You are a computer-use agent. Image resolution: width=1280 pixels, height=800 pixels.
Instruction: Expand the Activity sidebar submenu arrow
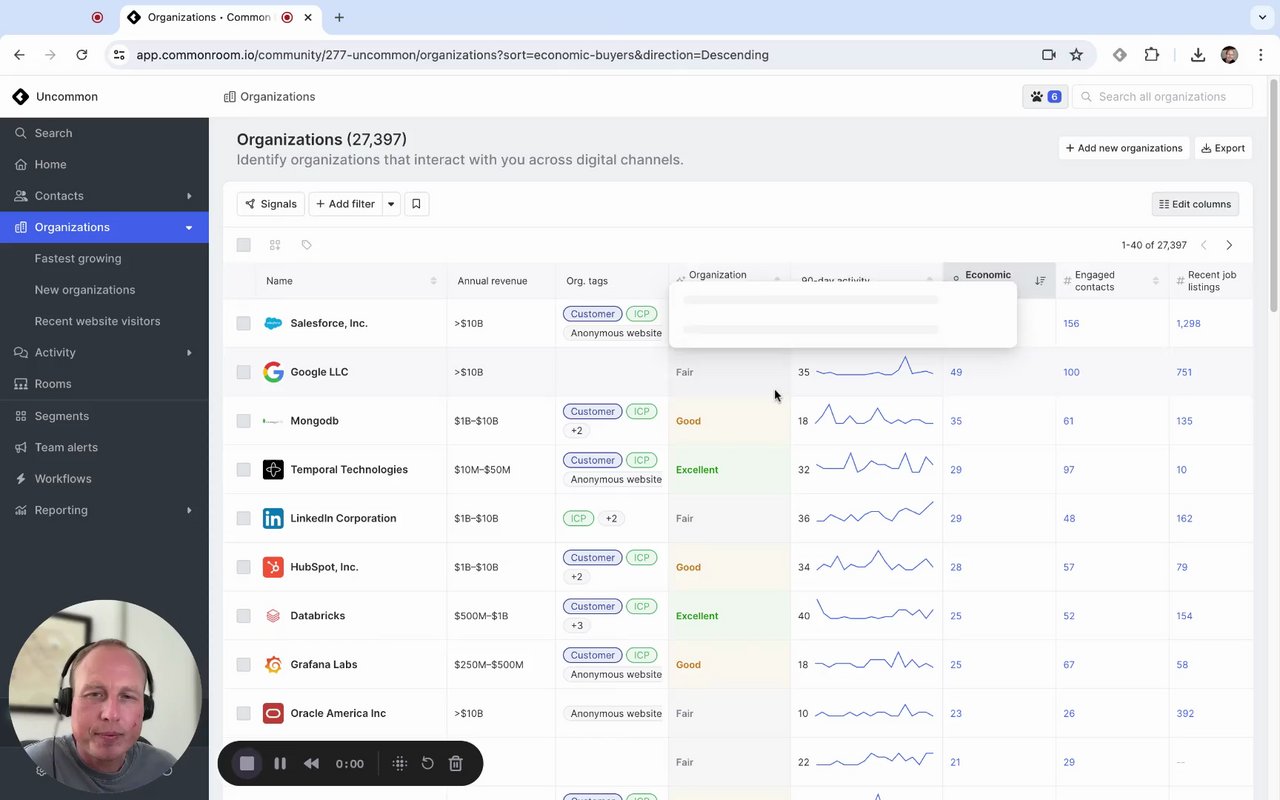pyautogui.click(x=189, y=353)
